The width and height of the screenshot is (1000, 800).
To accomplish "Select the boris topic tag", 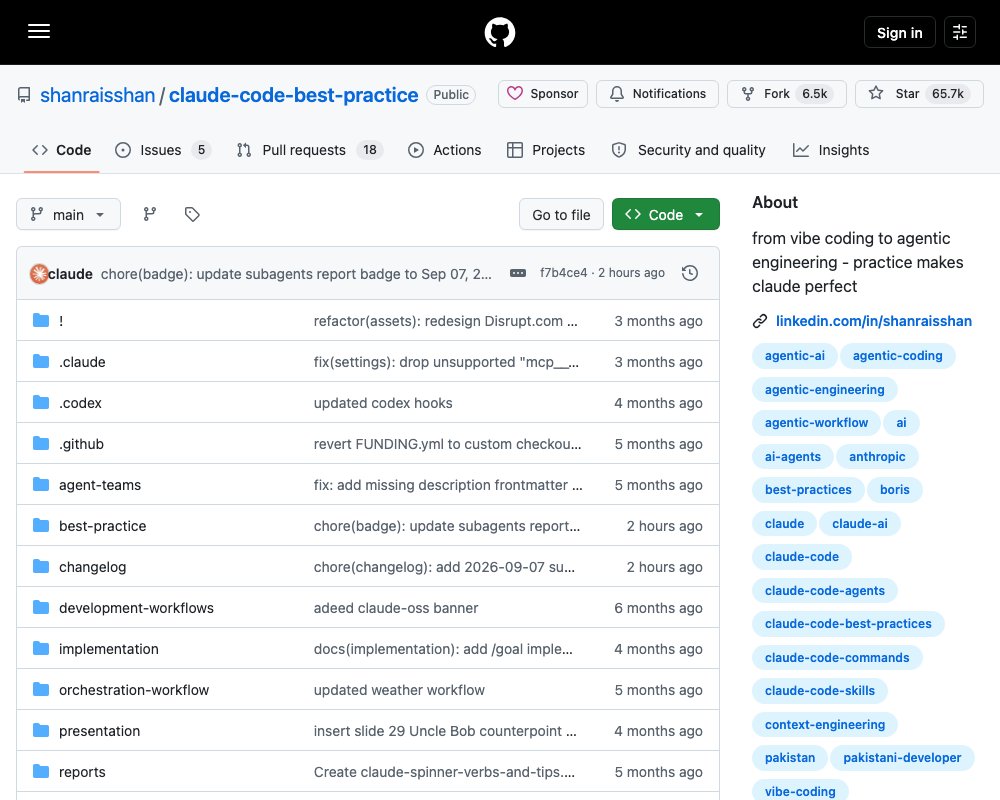I will point(895,490).
